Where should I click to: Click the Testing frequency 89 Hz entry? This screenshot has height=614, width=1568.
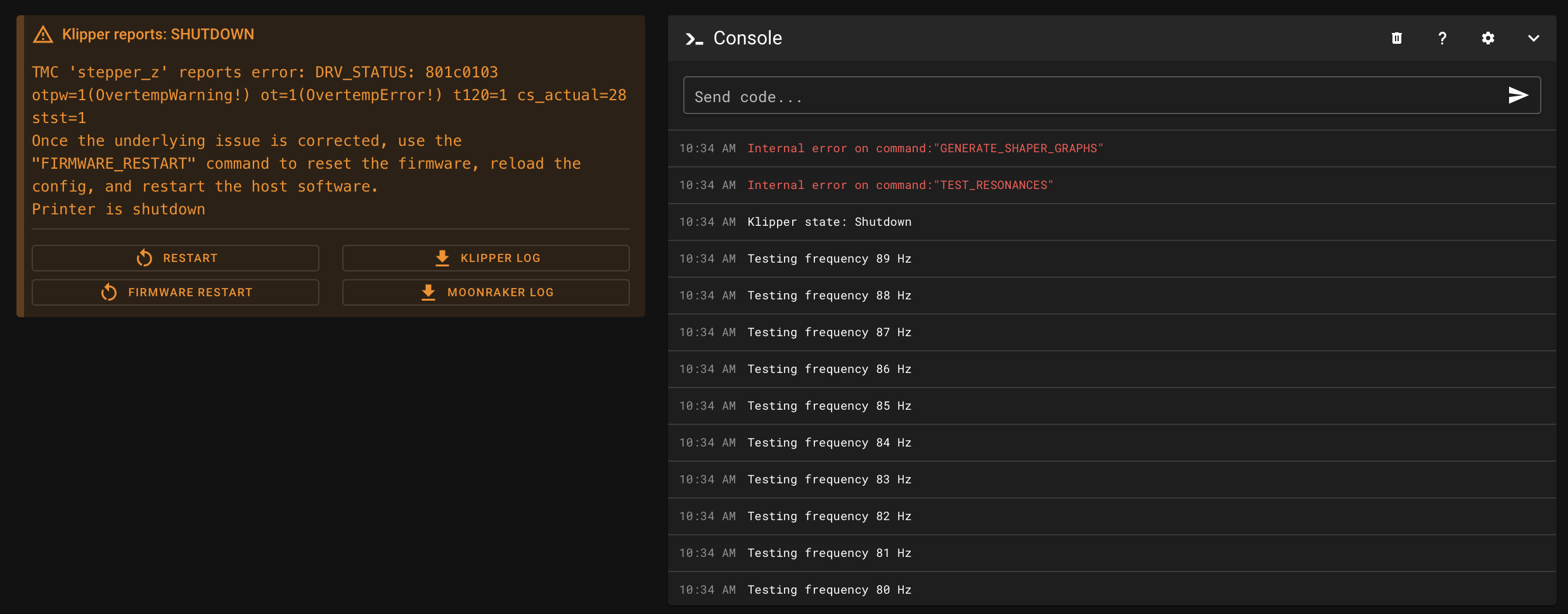click(x=829, y=259)
